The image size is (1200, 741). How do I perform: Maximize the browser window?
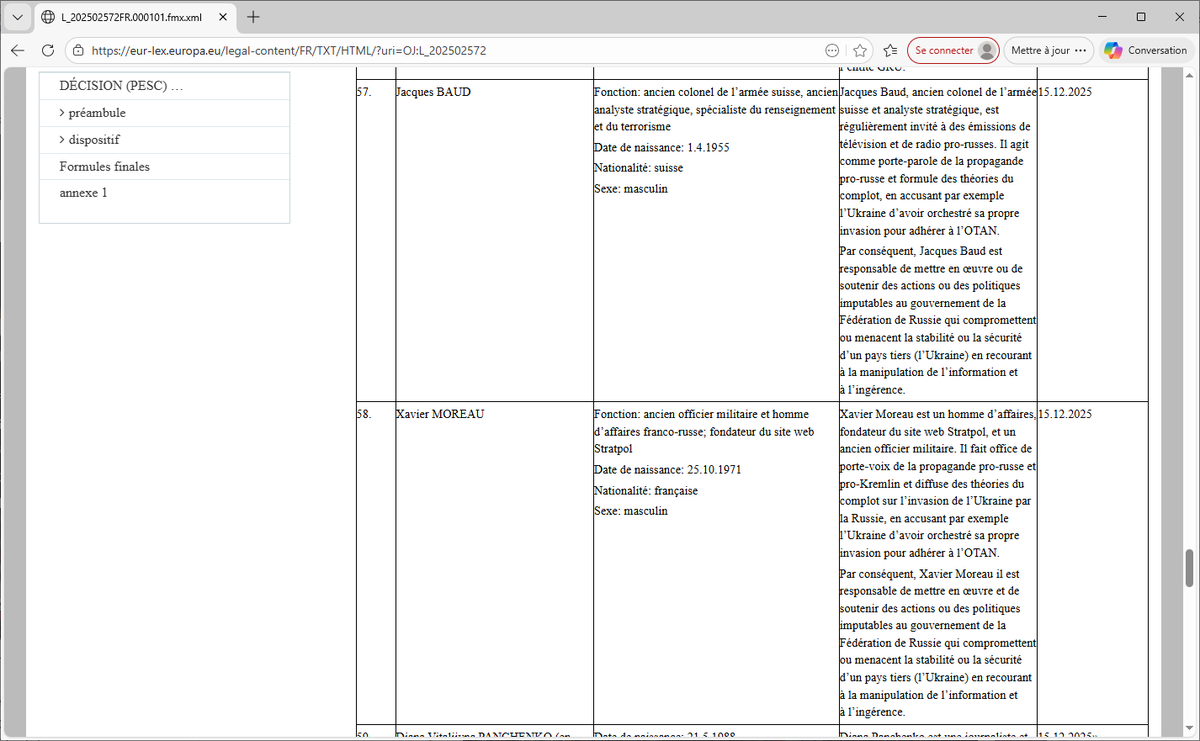(1141, 17)
